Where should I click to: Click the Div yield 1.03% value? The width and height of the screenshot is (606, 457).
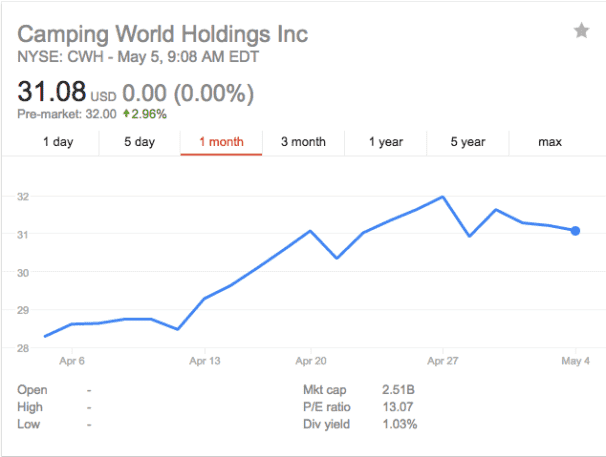399,425
